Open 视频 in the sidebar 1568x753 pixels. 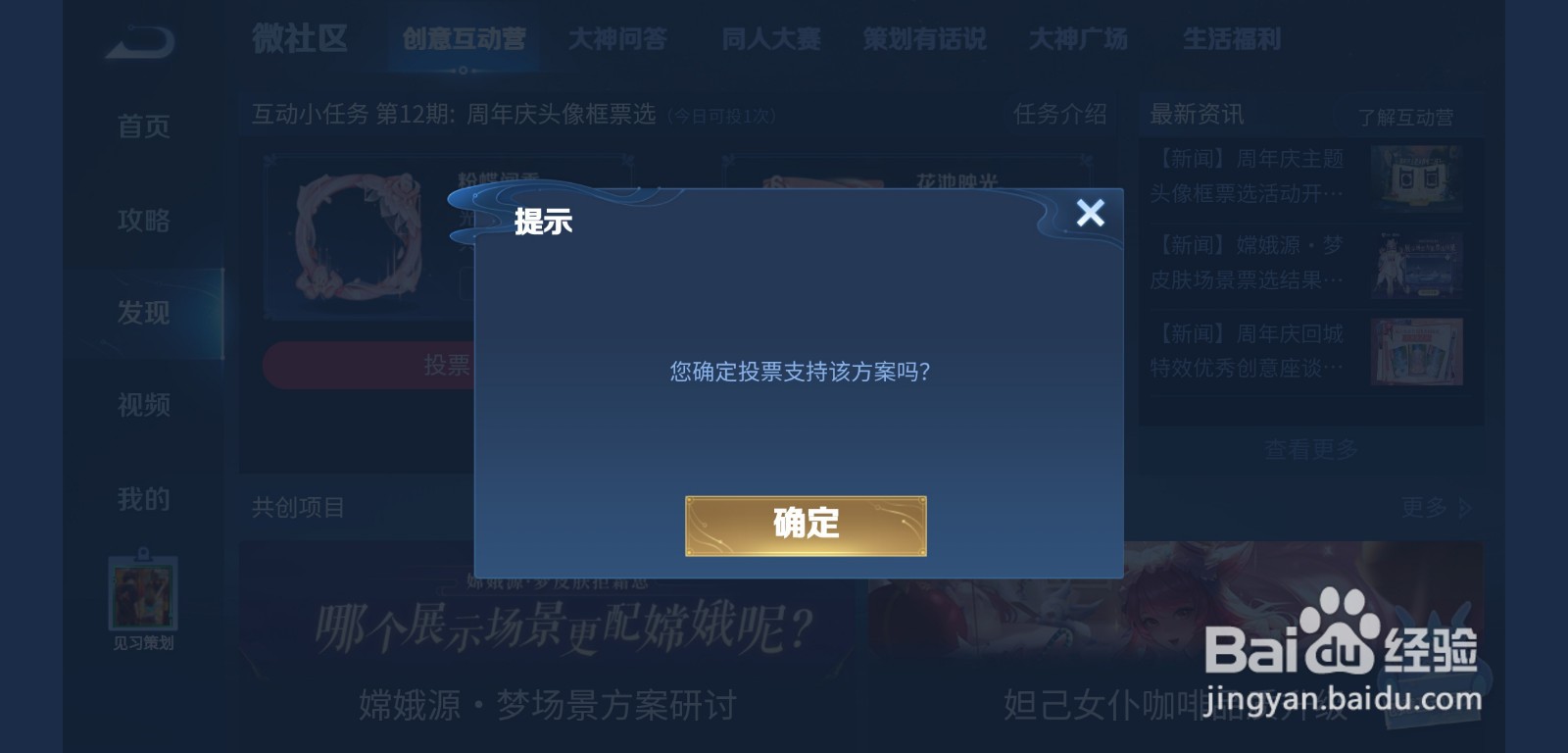(x=143, y=405)
